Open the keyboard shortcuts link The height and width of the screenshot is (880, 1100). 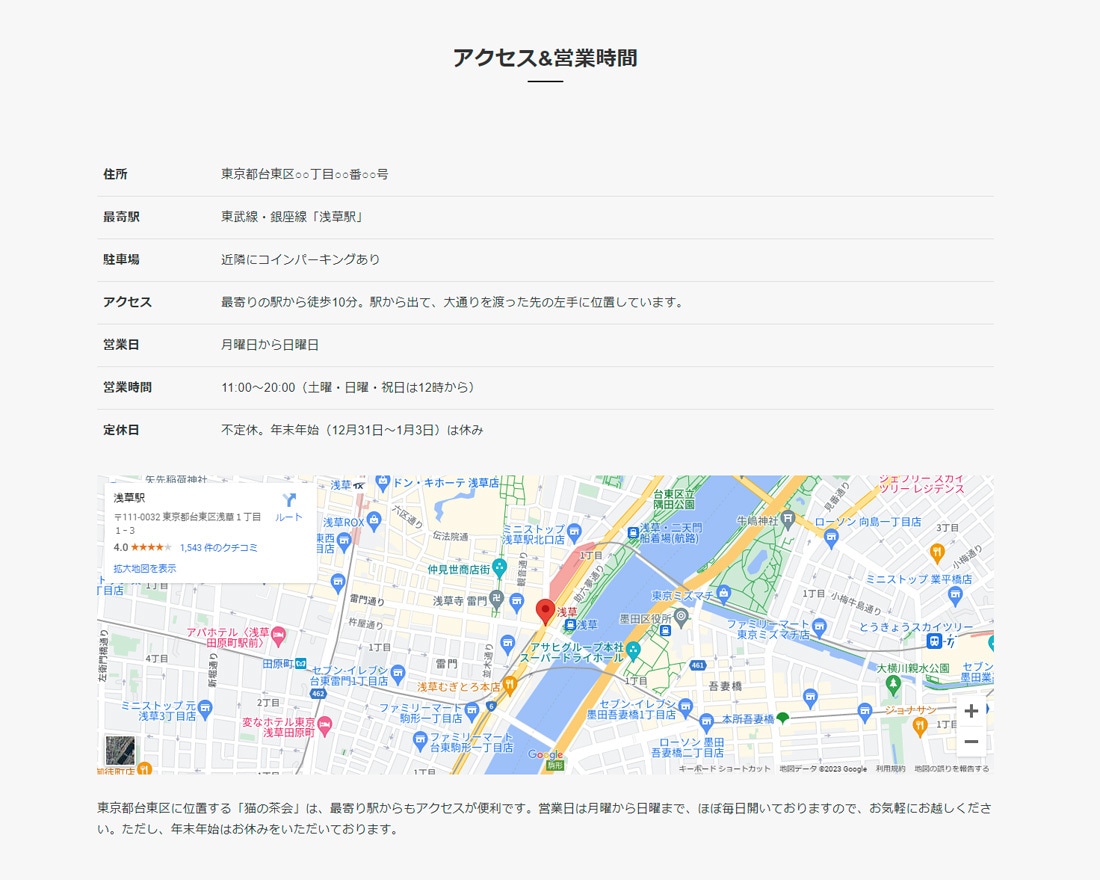[725, 769]
